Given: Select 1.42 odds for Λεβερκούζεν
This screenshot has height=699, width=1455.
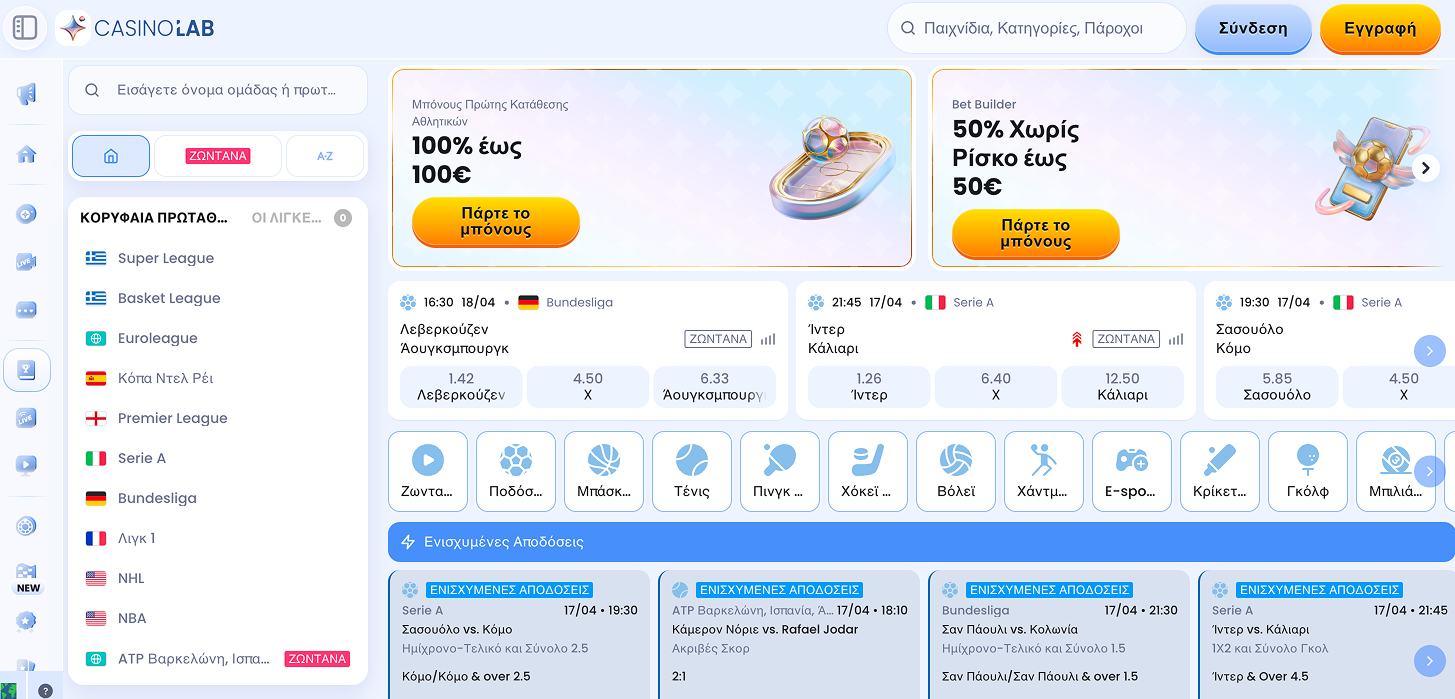Looking at the screenshot, I should point(461,386).
